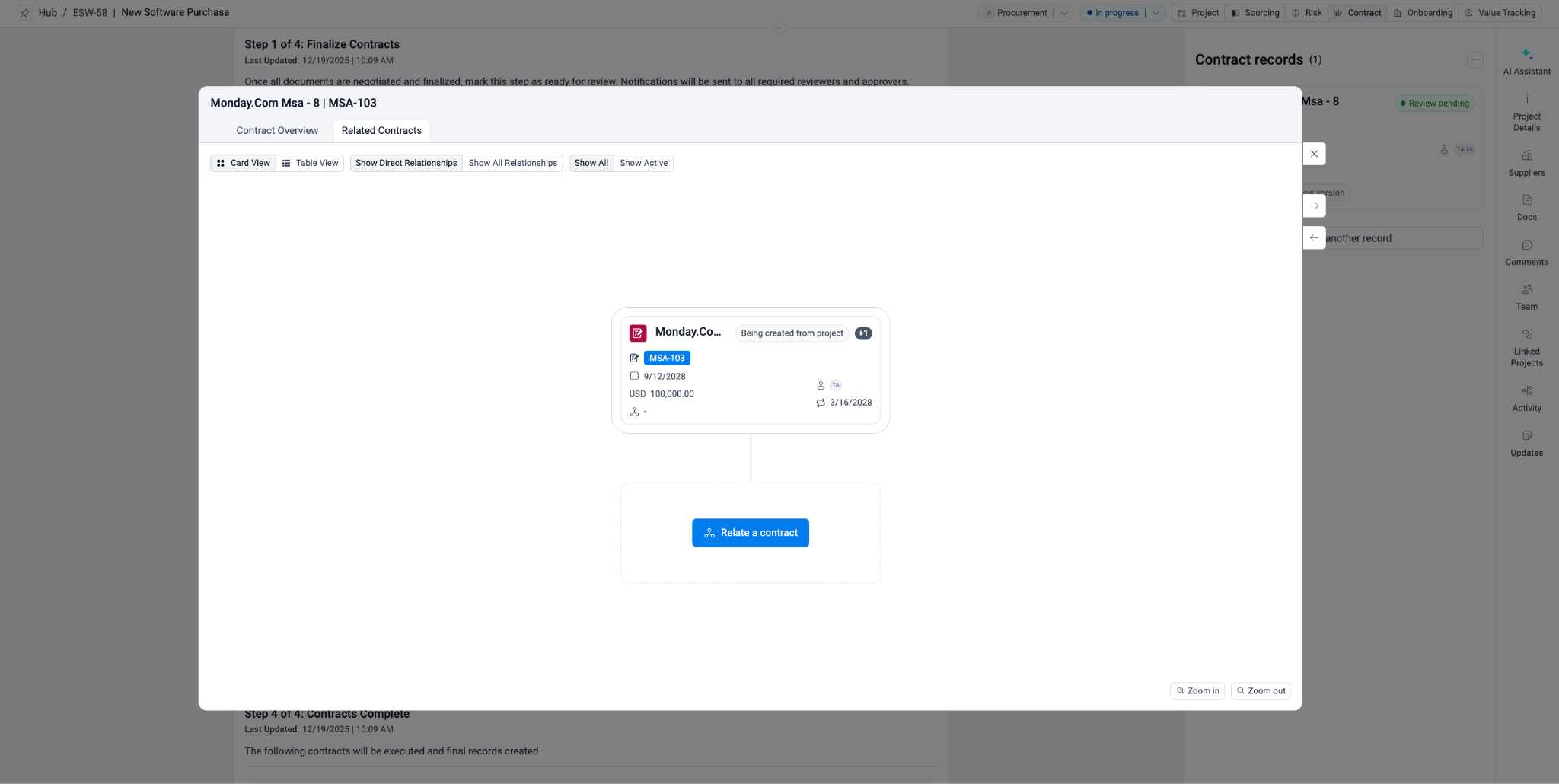Toggle Show All Relationships
Viewport: 1559px width, 784px height.
(512, 163)
